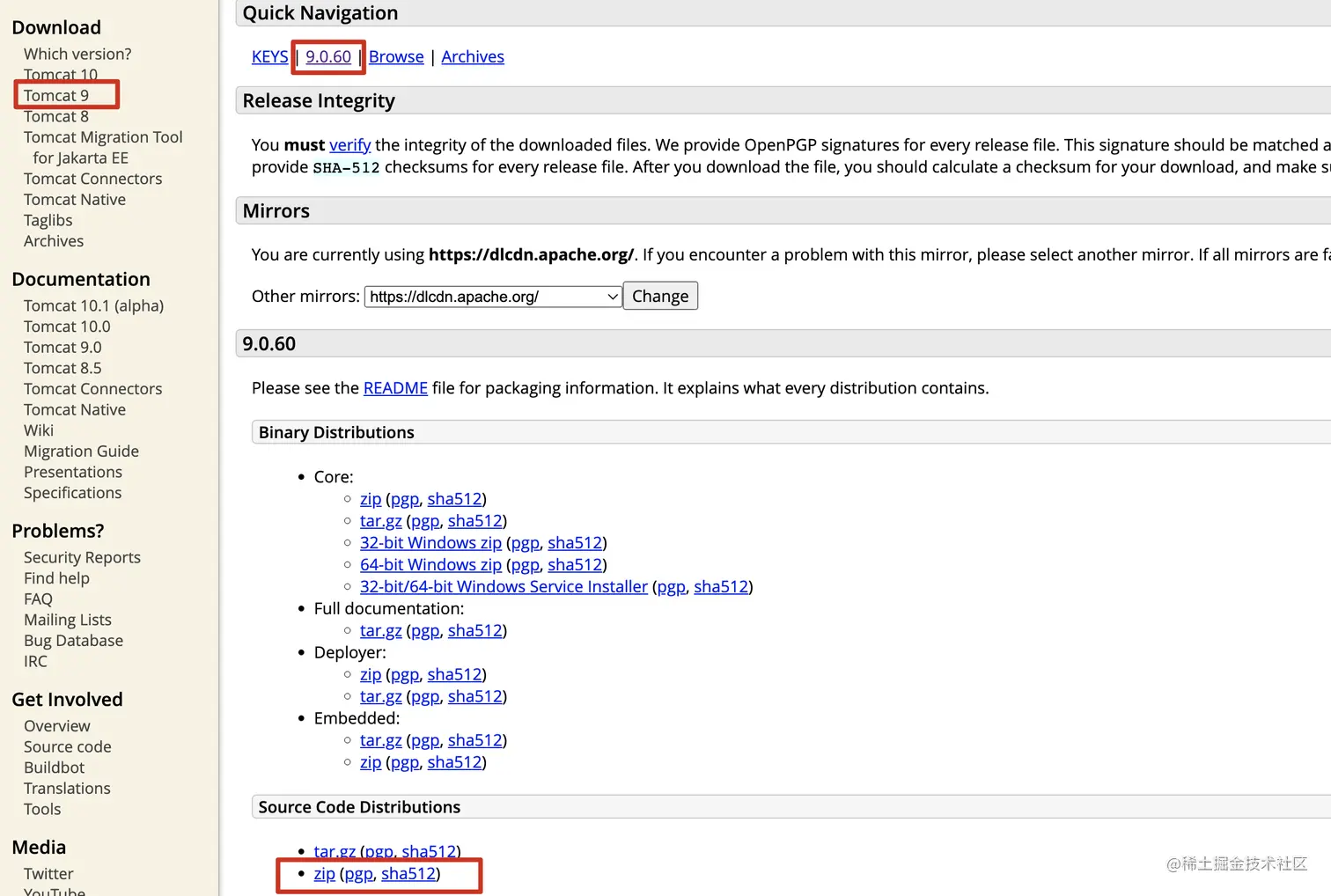Jump to 9.0.60 in Quick Navigation
Viewport: 1331px width, 896px height.
point(328,56)
